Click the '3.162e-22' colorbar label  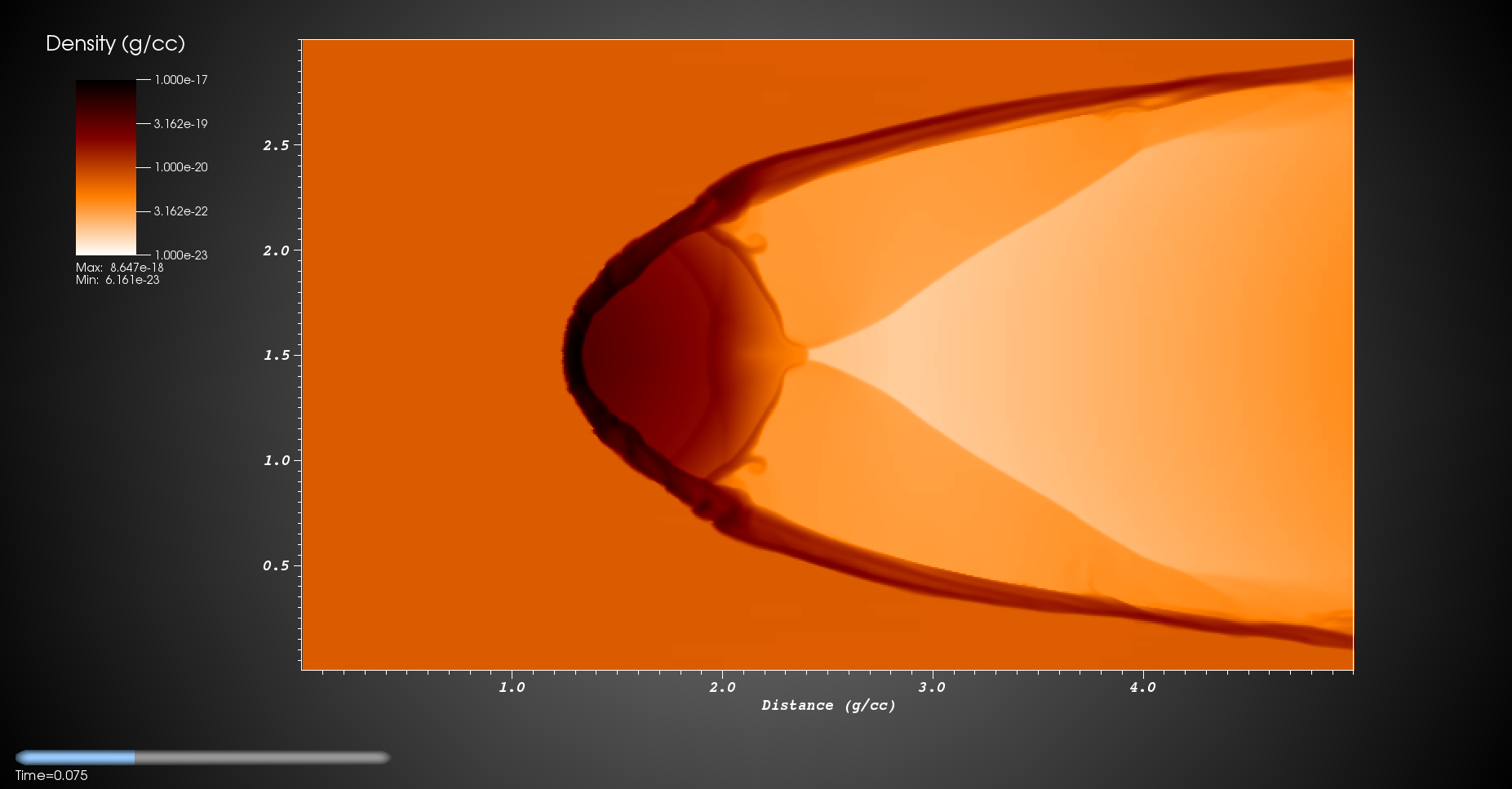tap(181, 211)
